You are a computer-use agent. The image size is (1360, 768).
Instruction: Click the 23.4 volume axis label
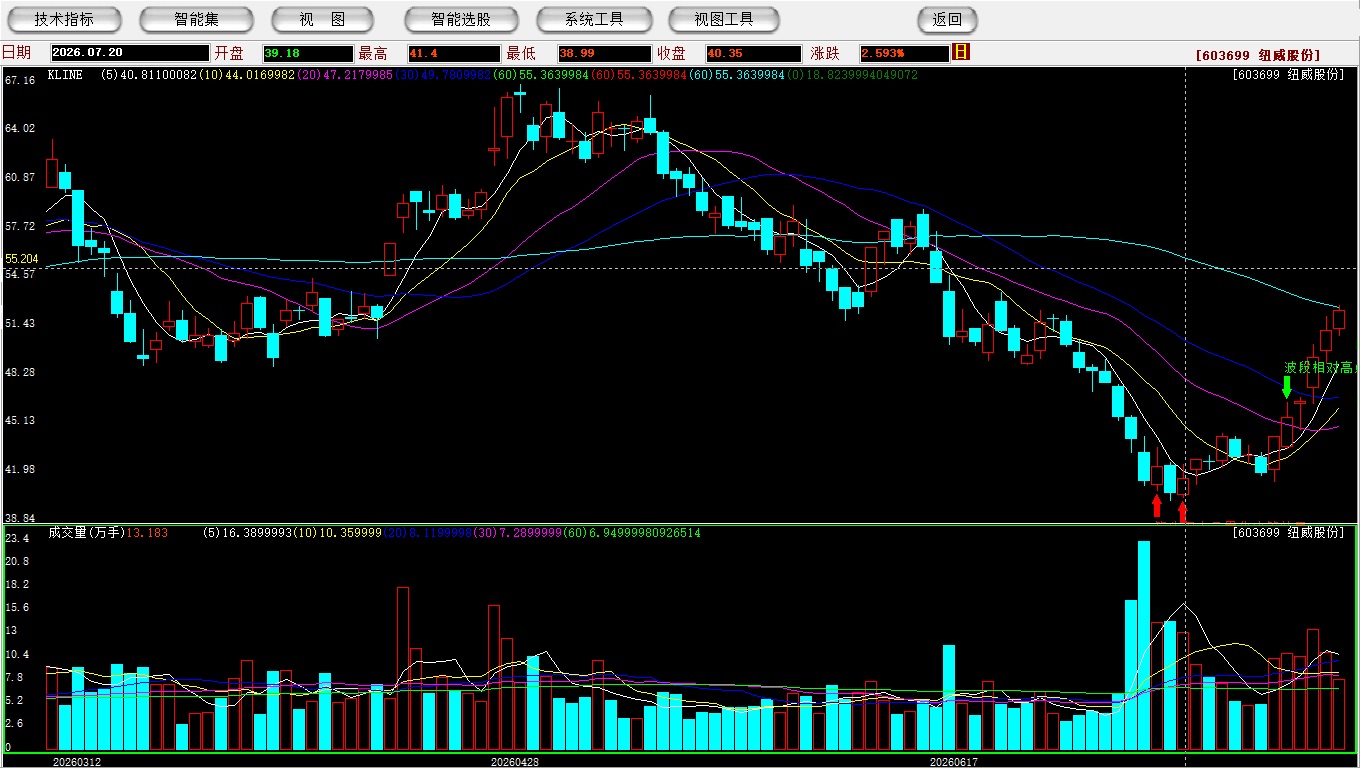(15, 538)
